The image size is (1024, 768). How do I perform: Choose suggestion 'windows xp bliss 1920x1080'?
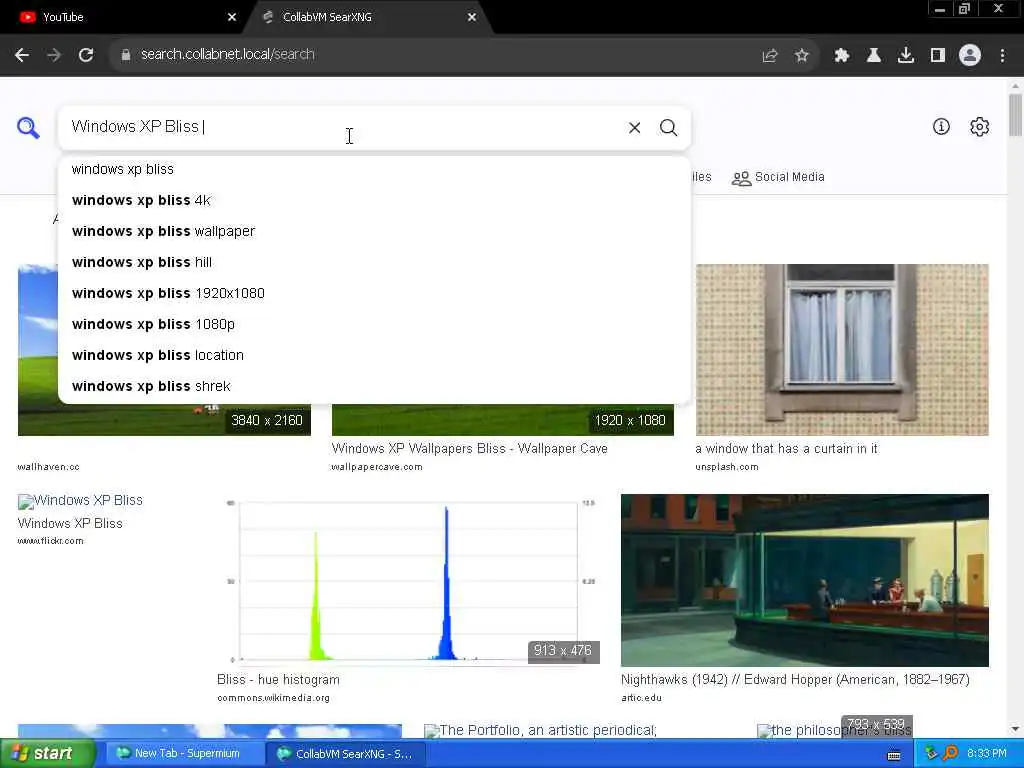click(374, 293)
